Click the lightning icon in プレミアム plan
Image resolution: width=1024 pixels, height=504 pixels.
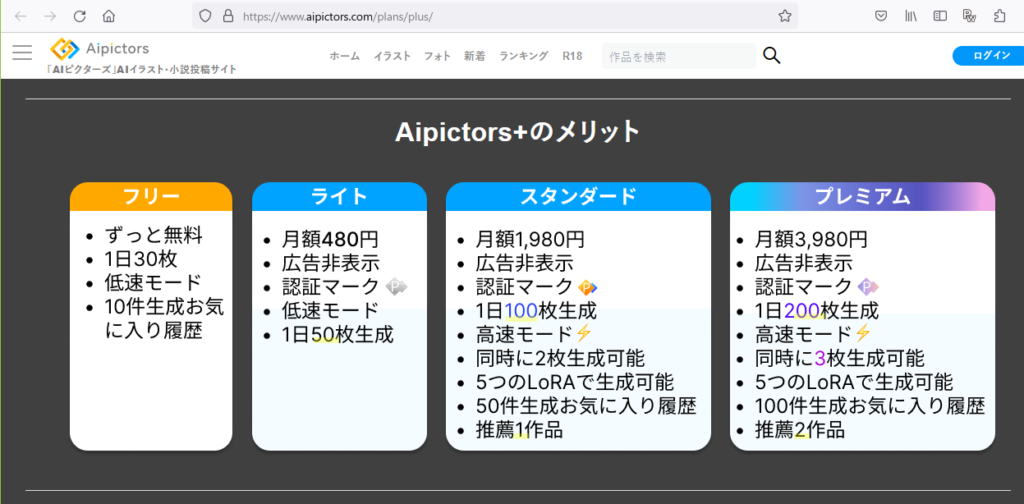click(863, 334)
